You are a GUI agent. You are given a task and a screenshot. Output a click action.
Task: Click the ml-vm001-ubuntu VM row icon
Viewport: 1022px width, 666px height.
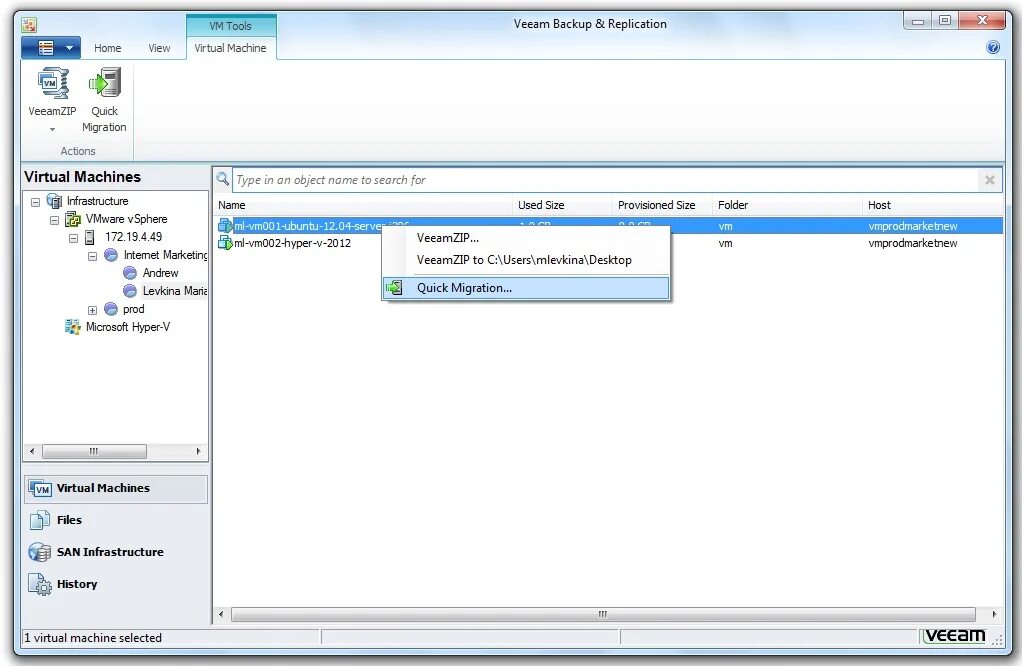tap(225, 226)
